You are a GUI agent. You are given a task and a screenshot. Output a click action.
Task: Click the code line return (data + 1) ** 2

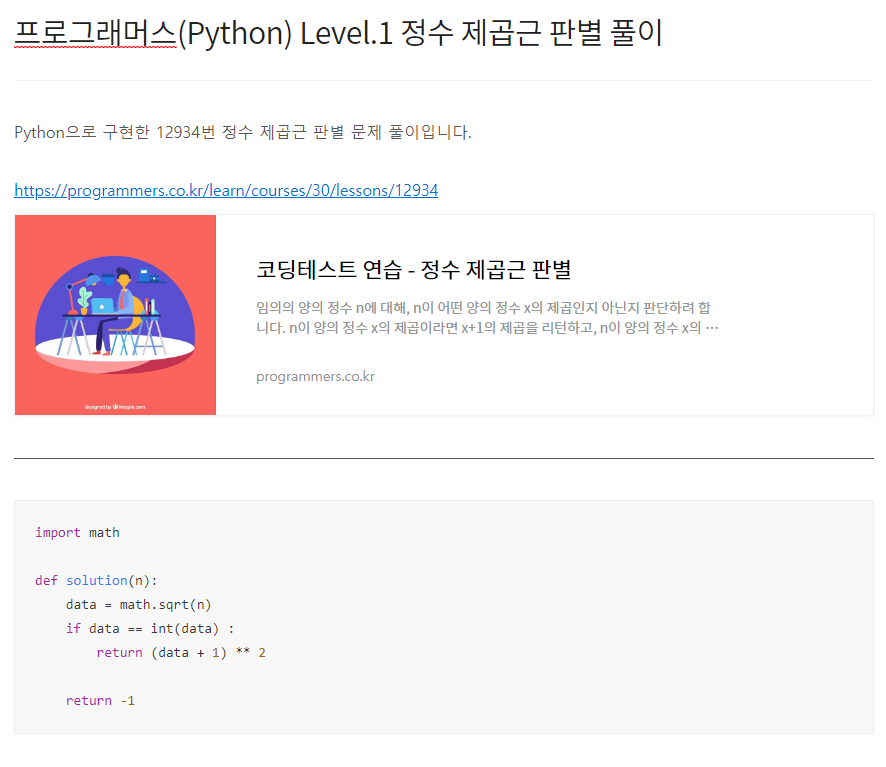(181, 653)
